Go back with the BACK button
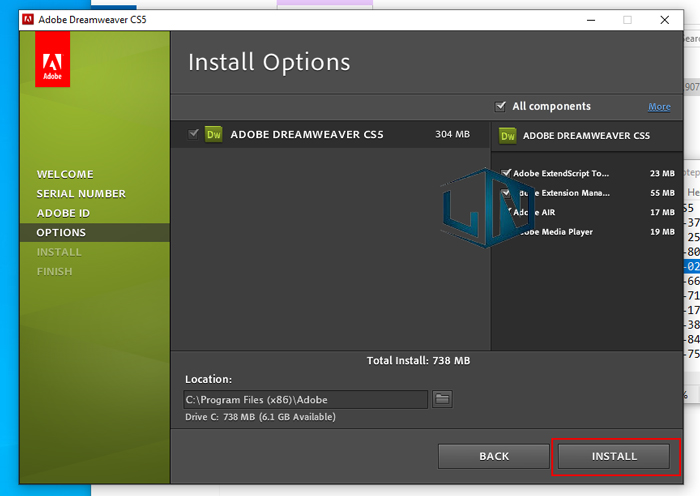 point(494,456)
